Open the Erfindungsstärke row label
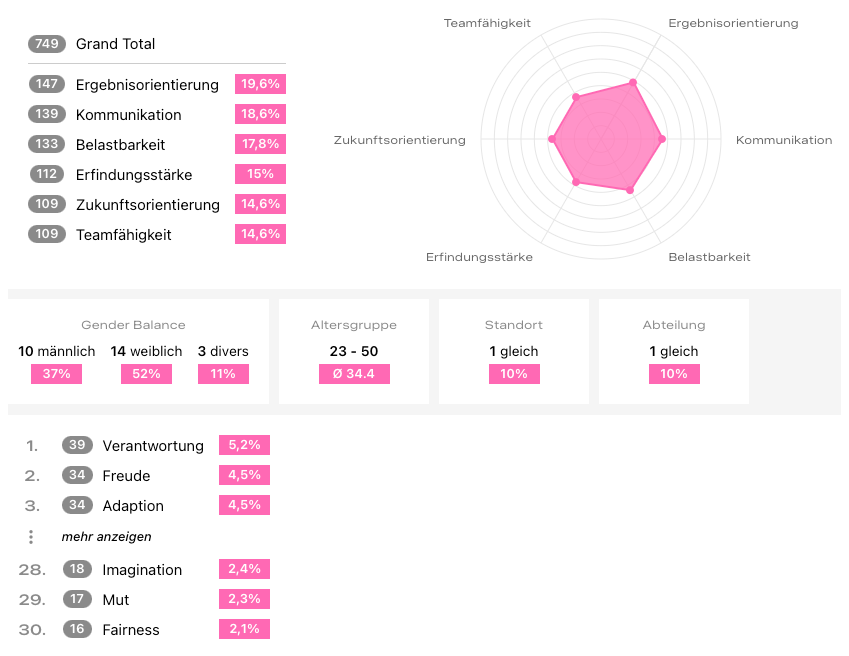849x656 pixels. coord(134,175)
